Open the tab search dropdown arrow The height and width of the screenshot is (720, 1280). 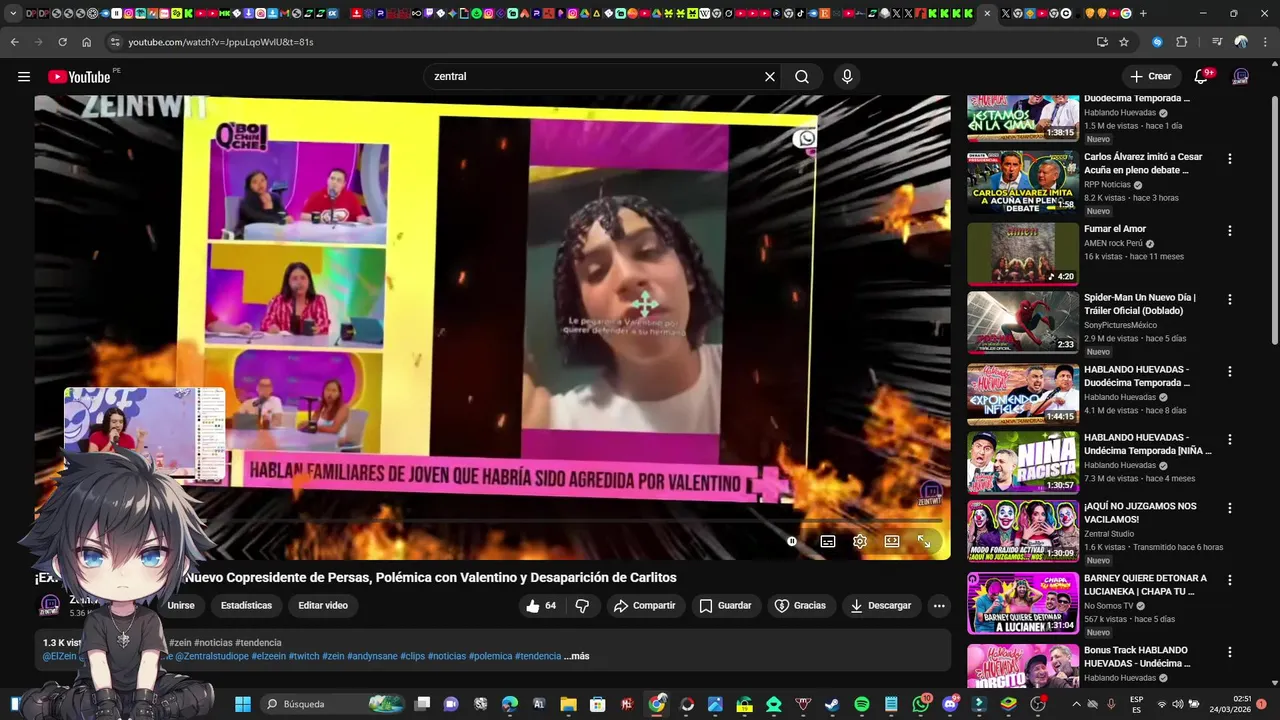13,13
